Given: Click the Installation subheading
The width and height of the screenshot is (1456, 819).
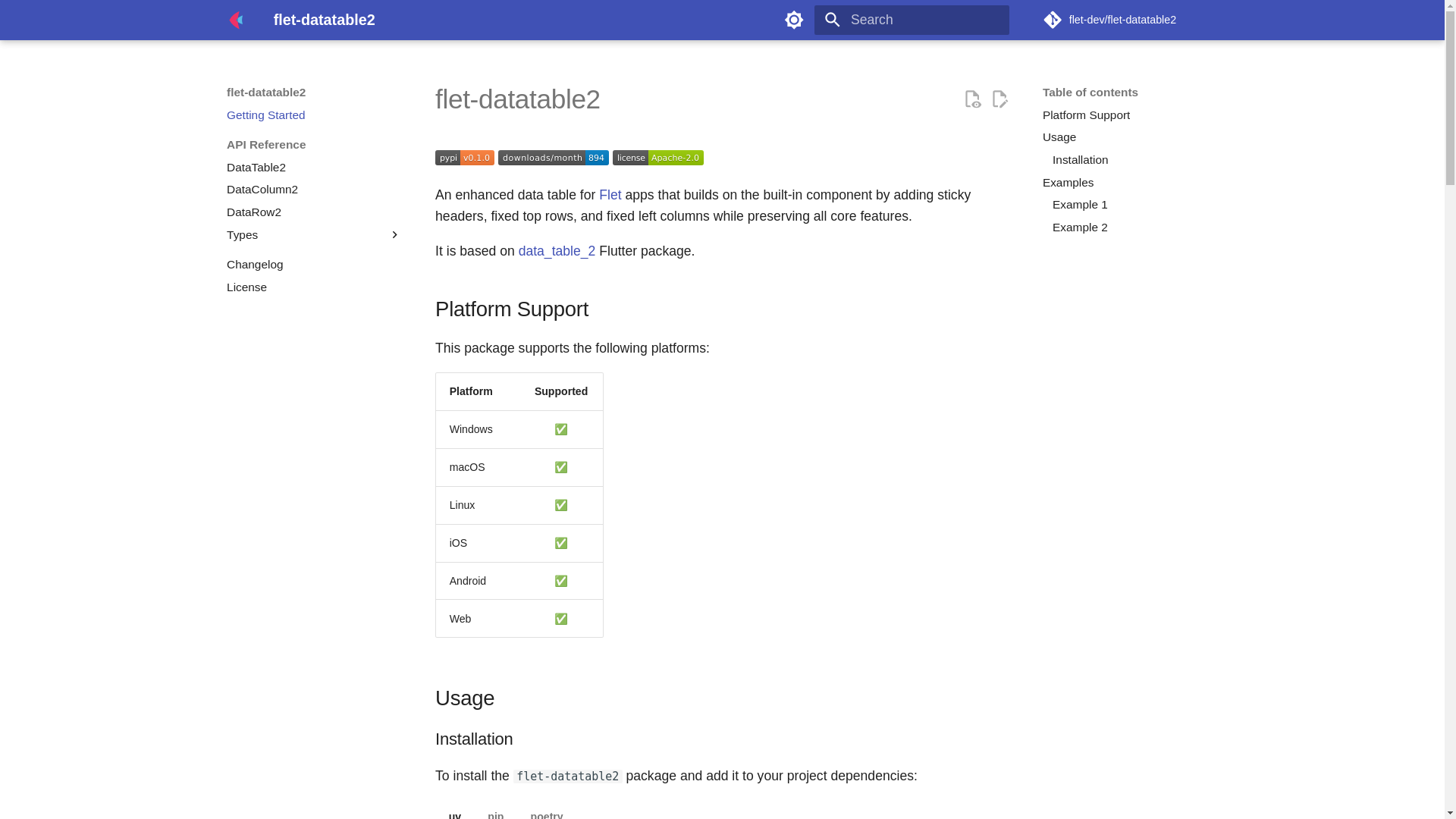Looking at the screenshot, I should click(x=474, y=739).
